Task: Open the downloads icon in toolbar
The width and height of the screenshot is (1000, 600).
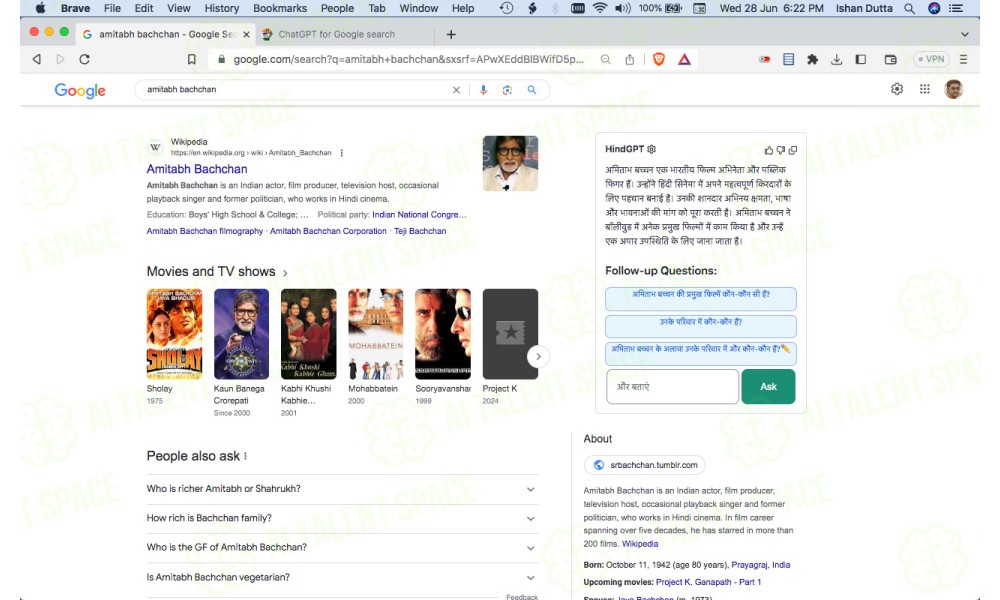Action: pos(836,59)
